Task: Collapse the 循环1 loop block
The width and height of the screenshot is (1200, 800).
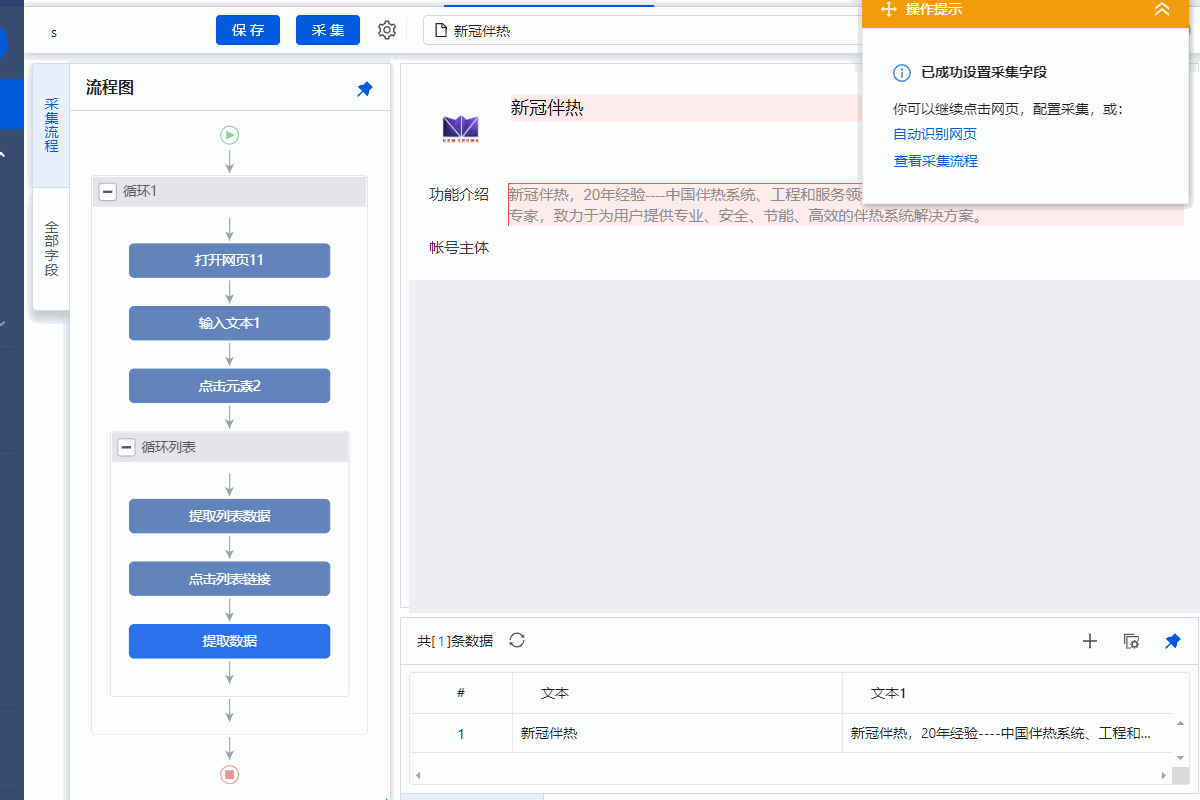Action: click(x=108, y=191)
